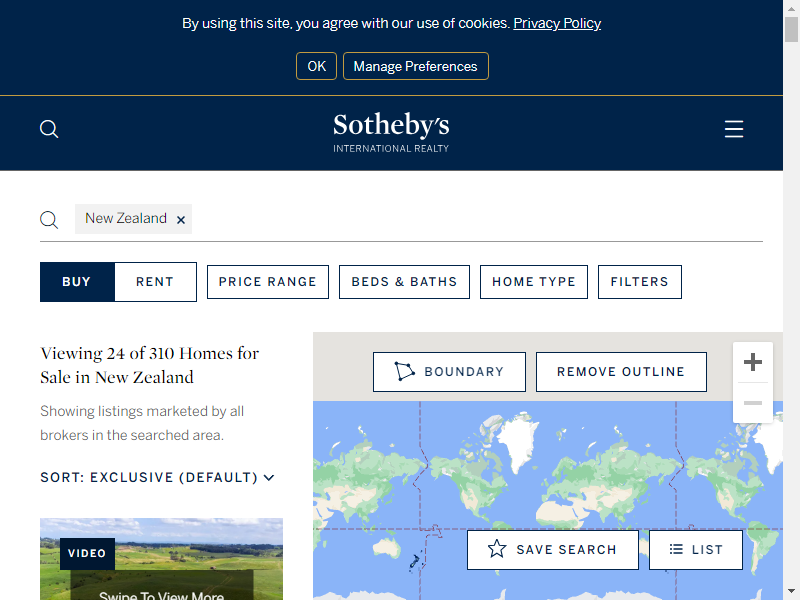Save this search with the star button
800x600 pixels.
[x=553, y=550]
